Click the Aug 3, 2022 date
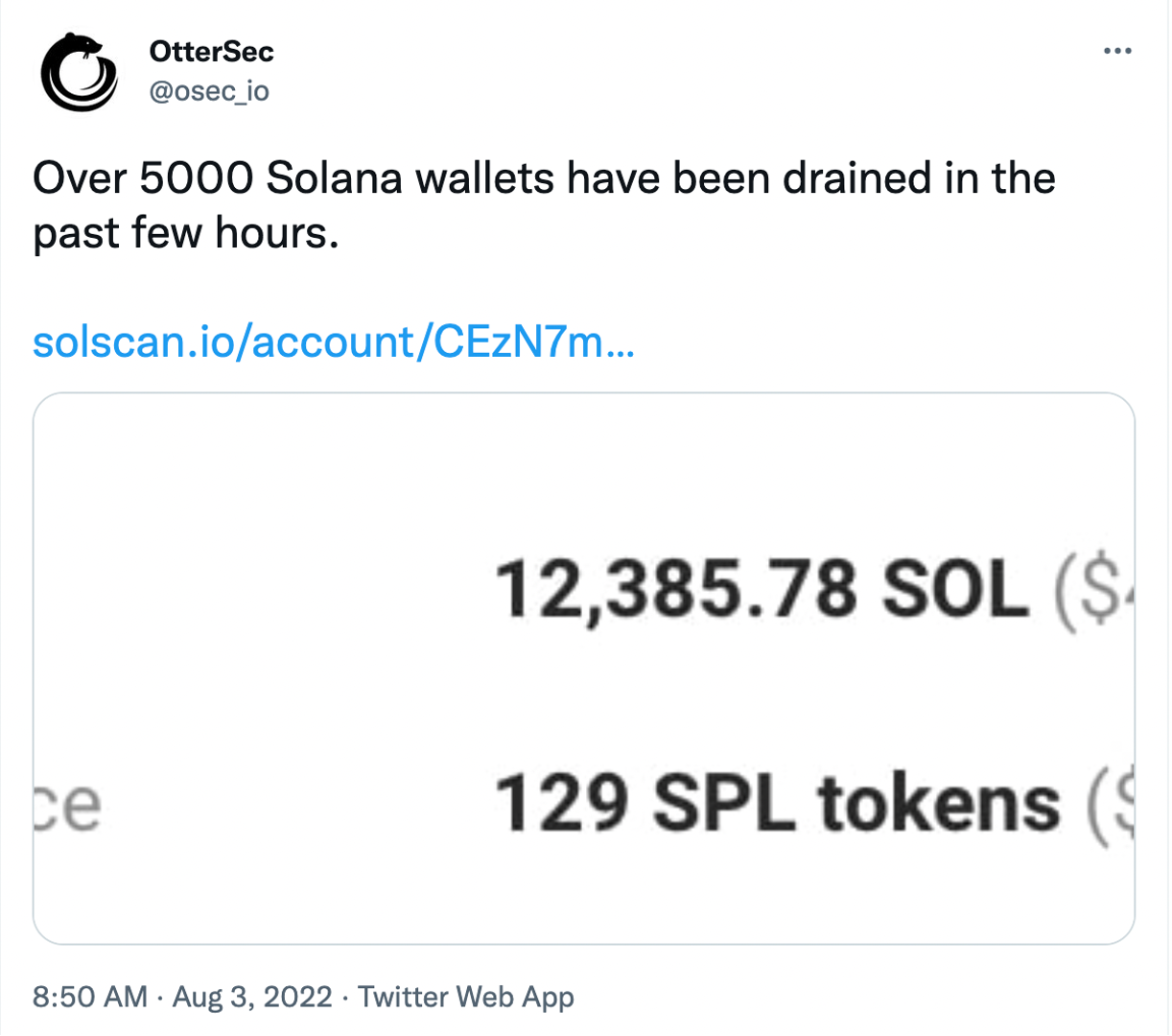 click(252, 997)
